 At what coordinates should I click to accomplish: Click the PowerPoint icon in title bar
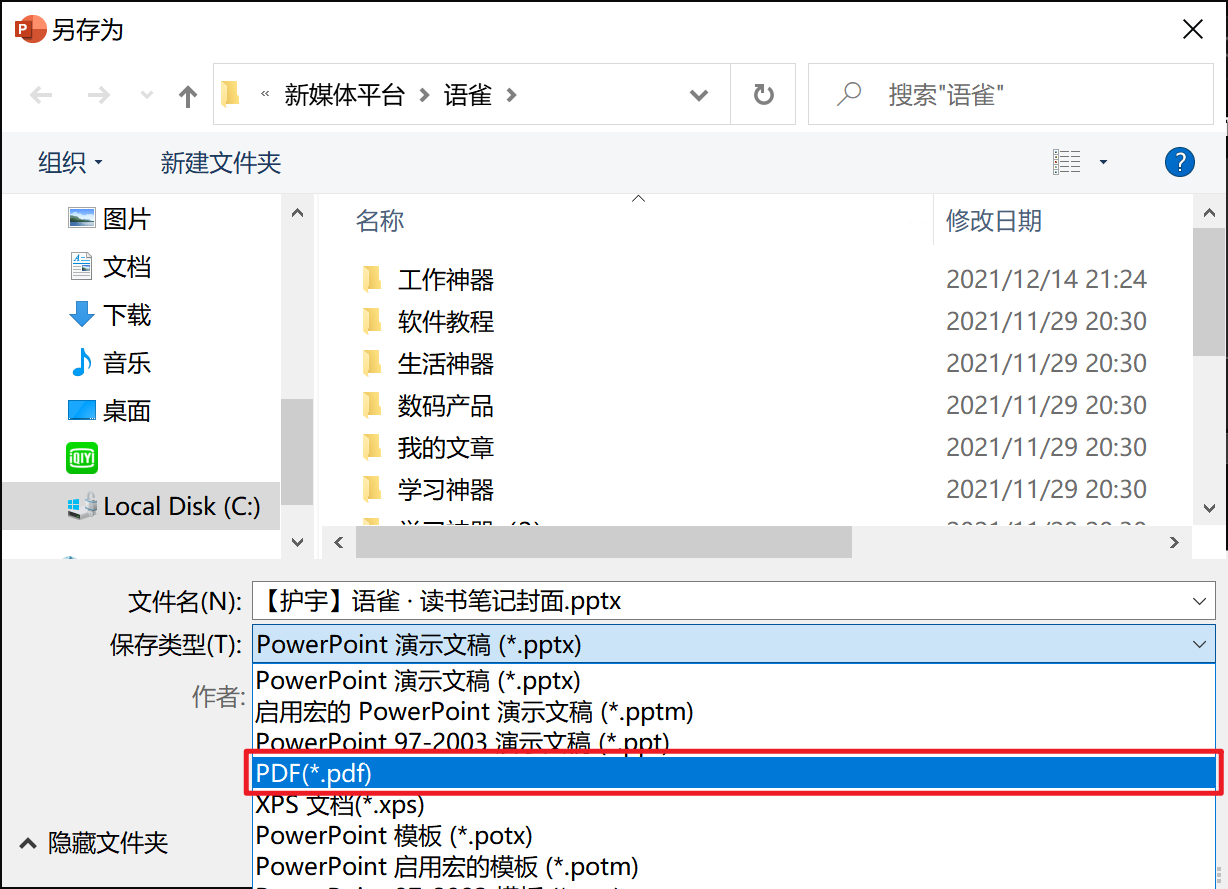[29, 29]
